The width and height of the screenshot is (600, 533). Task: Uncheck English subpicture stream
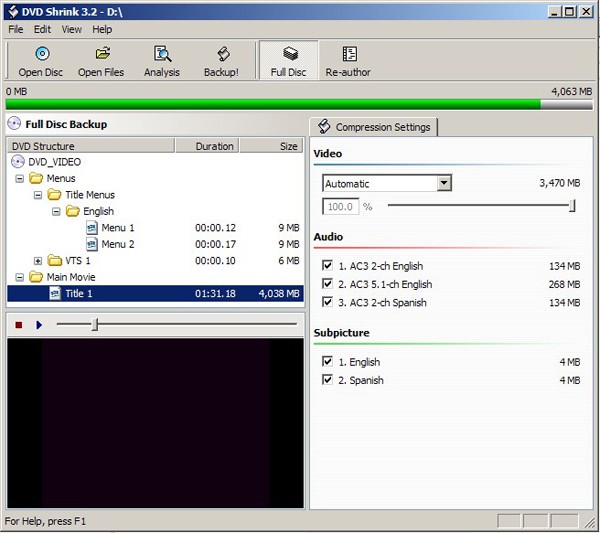click(327, 361)
